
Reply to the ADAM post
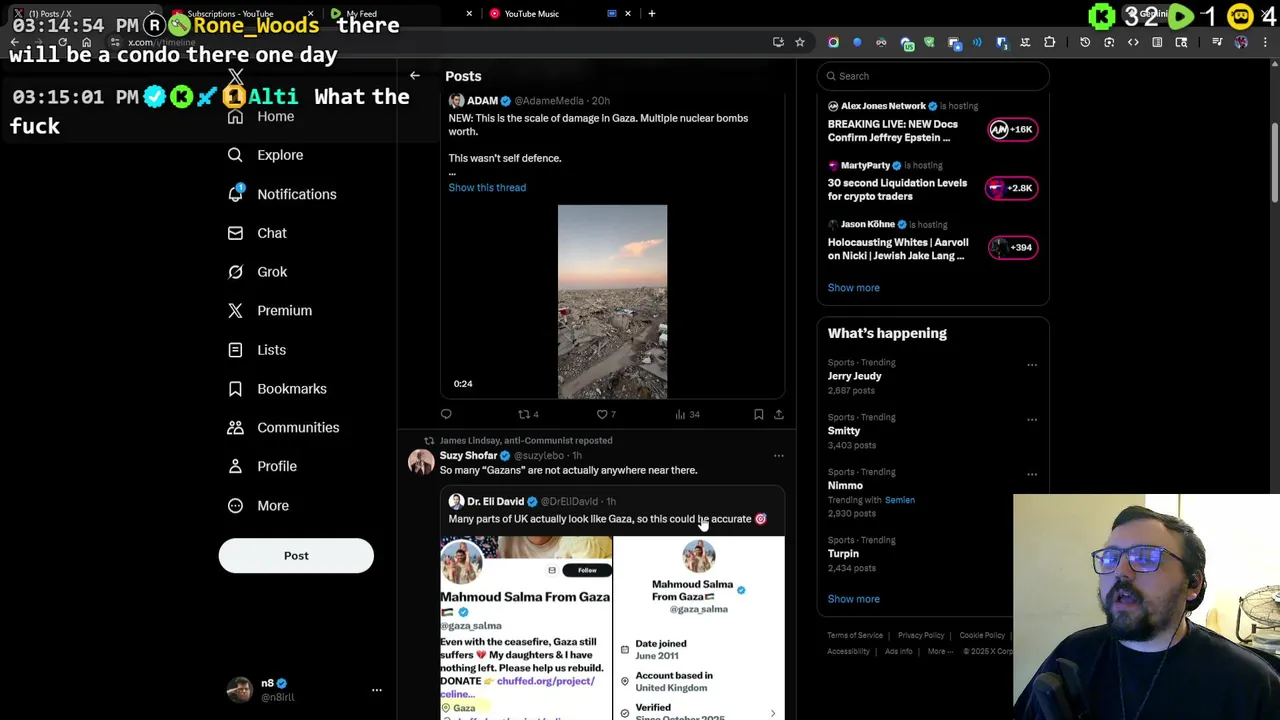tap(446, 414)
